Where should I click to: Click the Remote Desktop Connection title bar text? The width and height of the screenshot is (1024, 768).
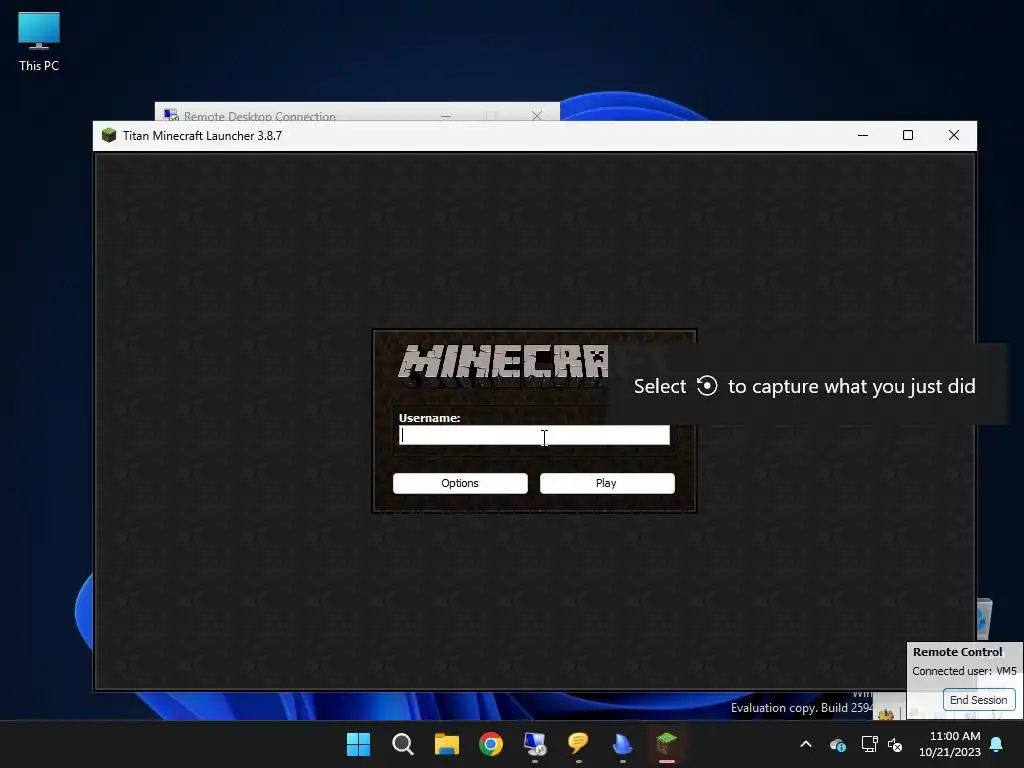click(x=259, y=116)
